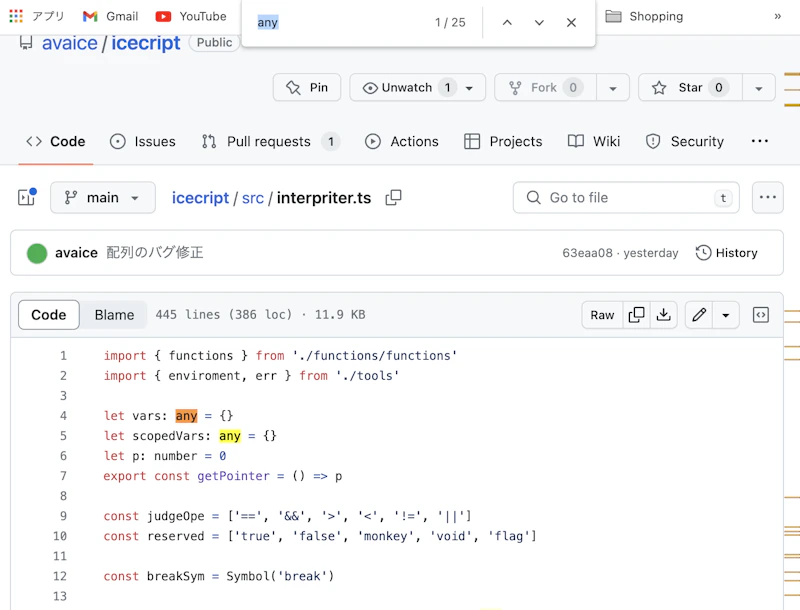Edit this file with pencil icon
This screenshot has width=800, height=610.
[699, 315]
